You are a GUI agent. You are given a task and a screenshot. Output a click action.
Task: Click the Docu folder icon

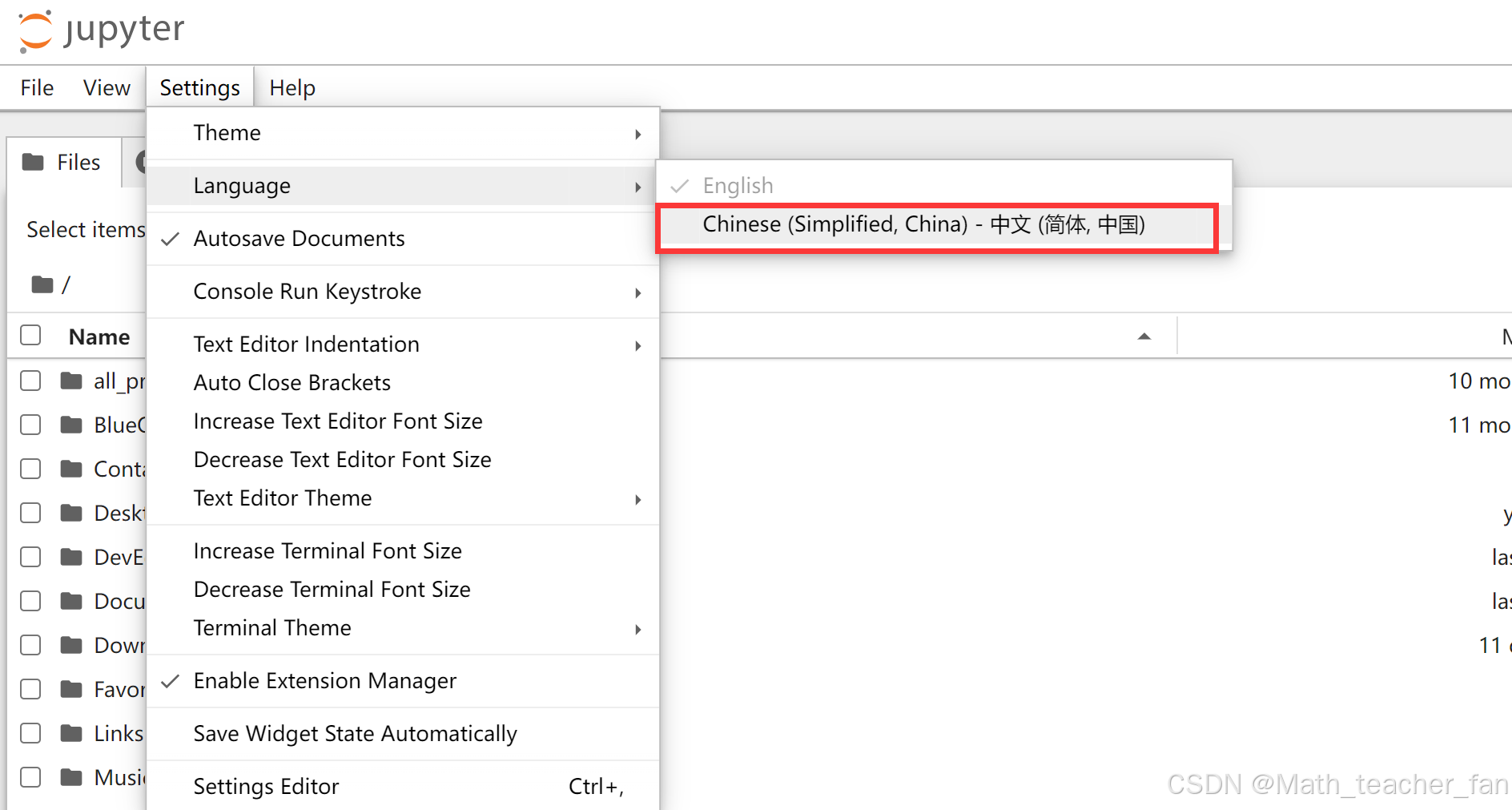pos(71,601)
